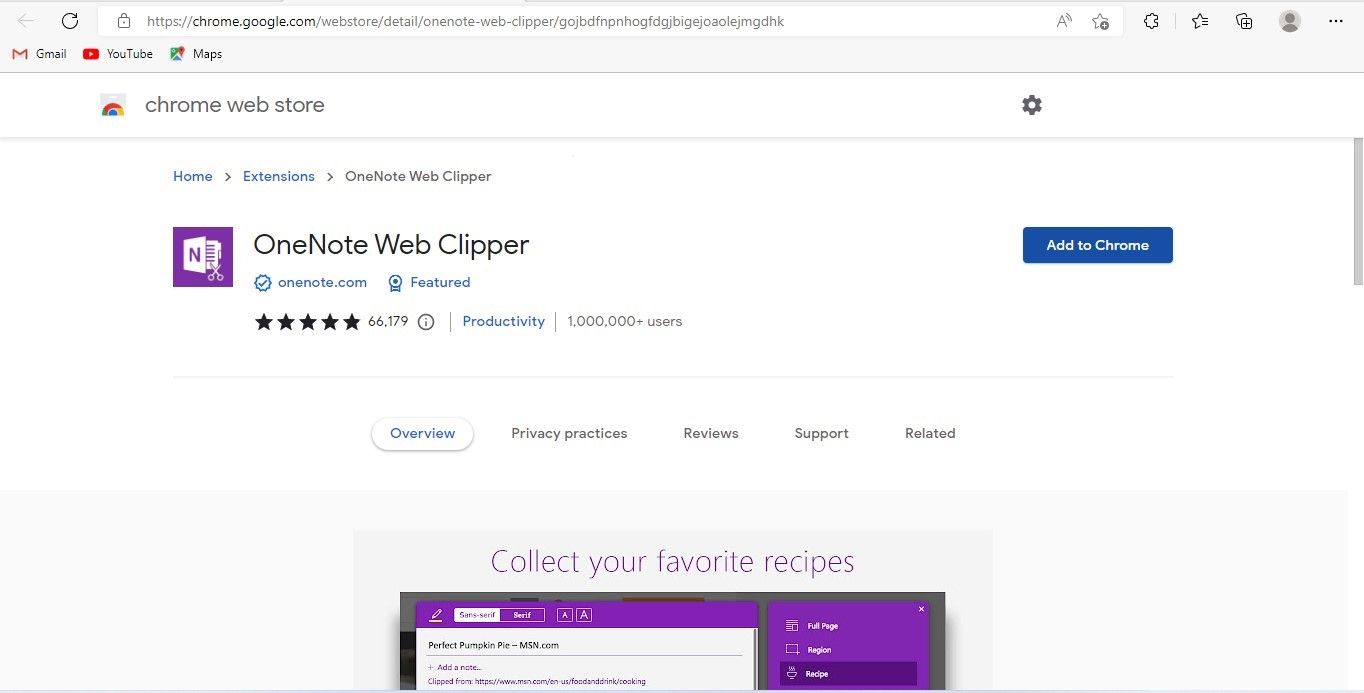Screen dimensions: 1364x693
Task: Click Add to Chrome button
Action: (1097, 245)
